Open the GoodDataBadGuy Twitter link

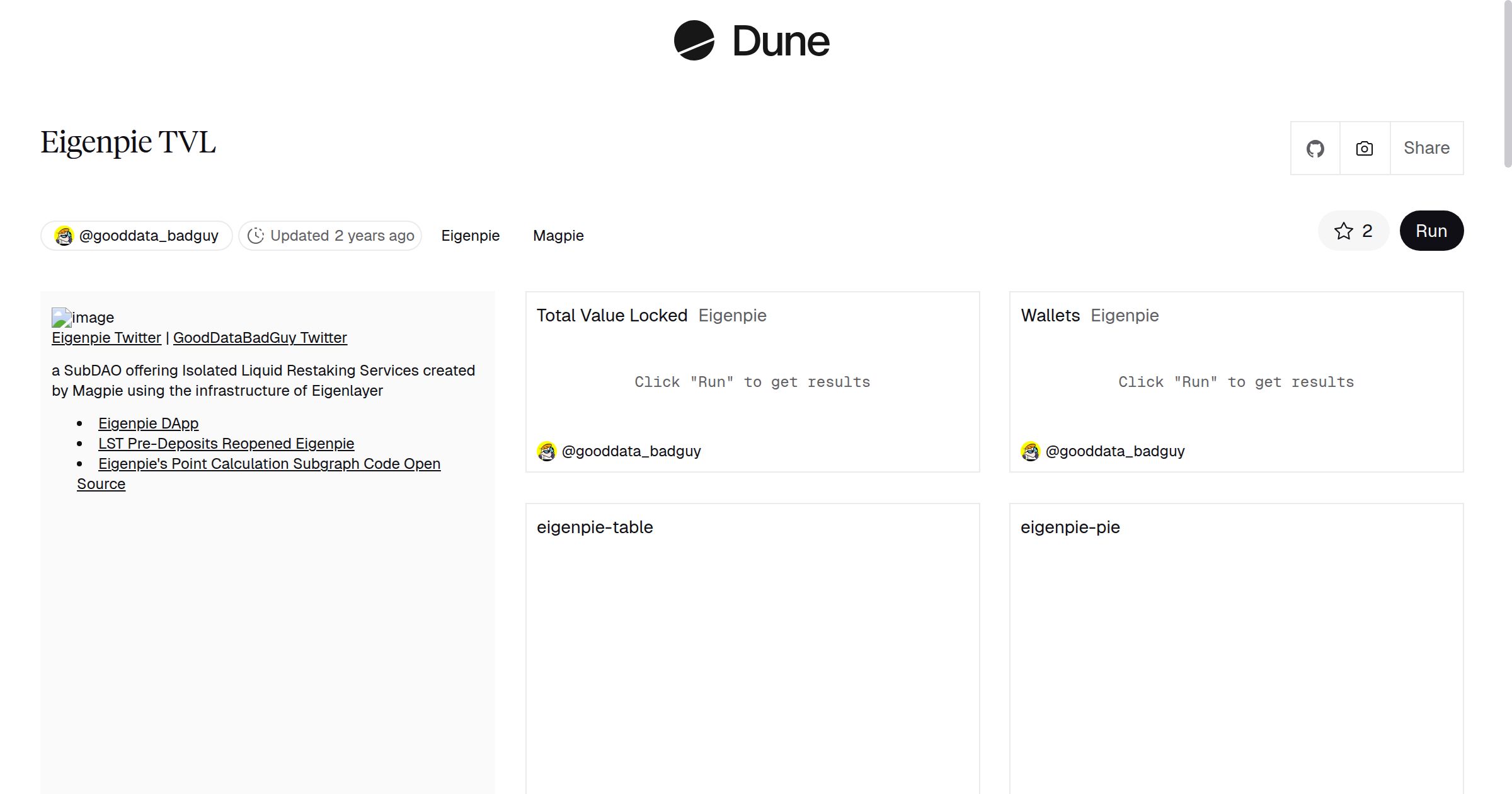[260, 338]
